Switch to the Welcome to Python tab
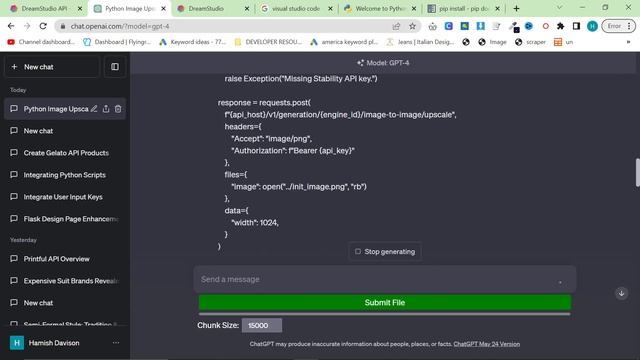Viewport: 640px width, 360px height. pos(380,8)
